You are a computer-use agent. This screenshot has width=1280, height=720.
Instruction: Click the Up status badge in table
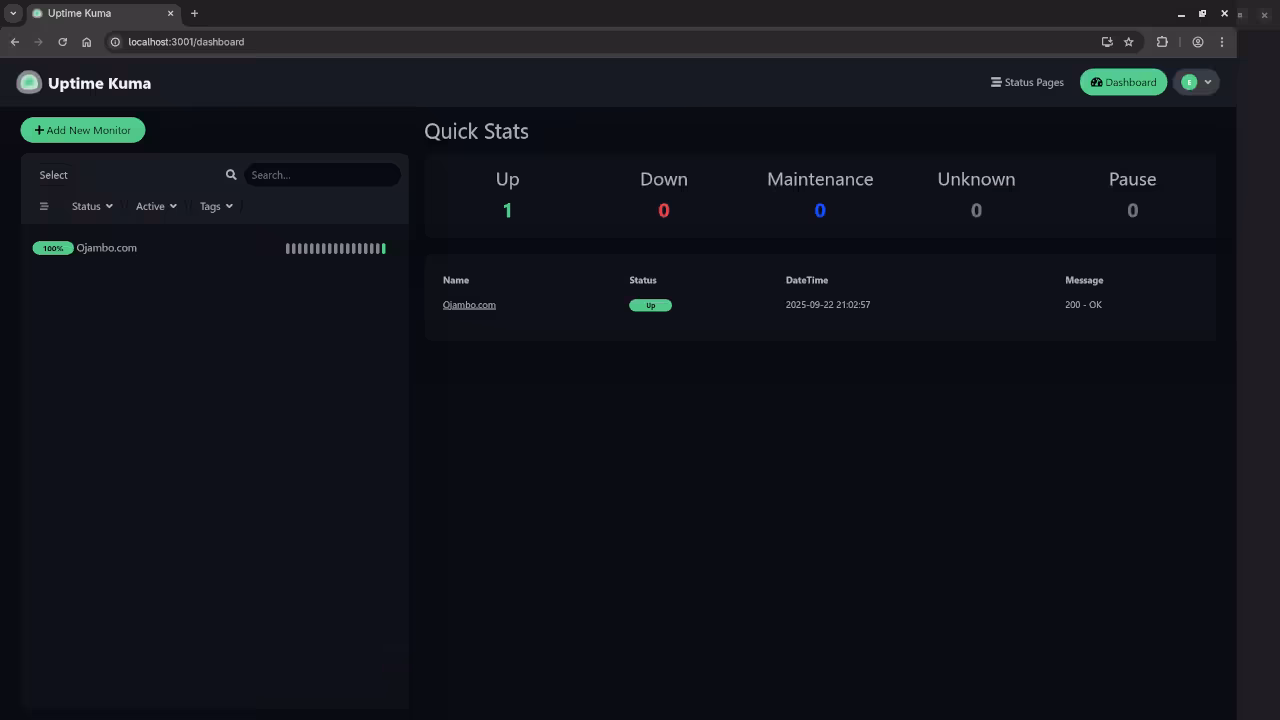point(650,305)
